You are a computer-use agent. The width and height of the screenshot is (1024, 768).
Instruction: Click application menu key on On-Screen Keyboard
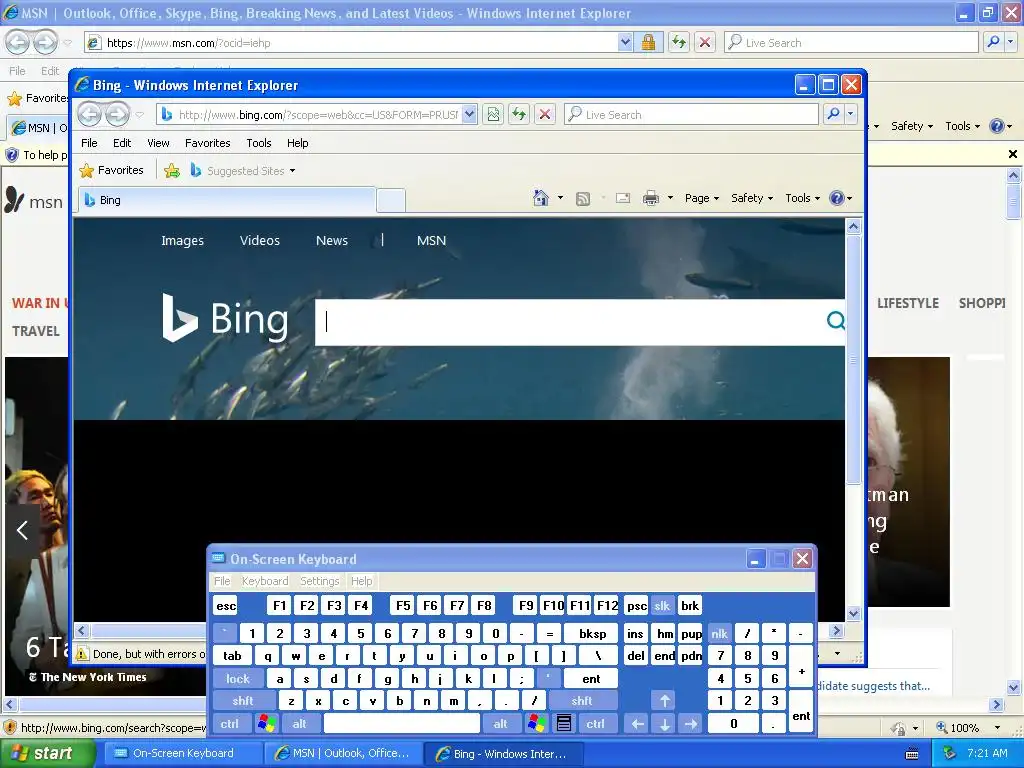click(564, 724)
